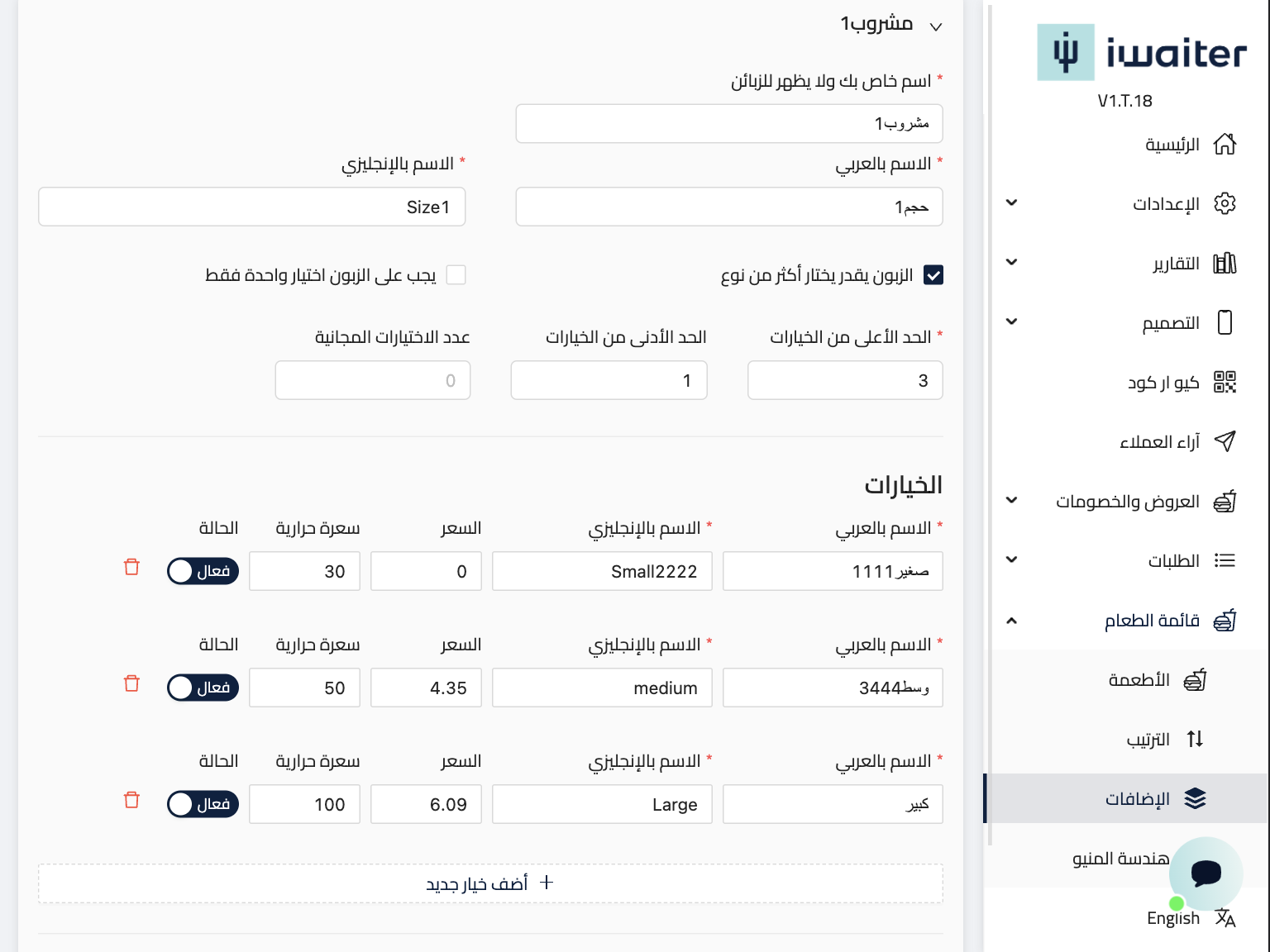Click أضف خيار جديد to add option
Screen dimensions: 1270x952
[489, 883]
